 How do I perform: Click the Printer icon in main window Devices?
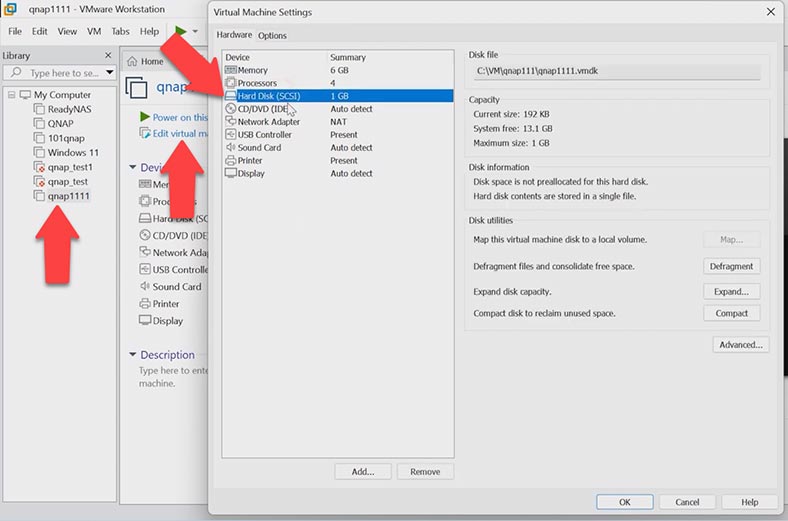[x=145, y=303]
